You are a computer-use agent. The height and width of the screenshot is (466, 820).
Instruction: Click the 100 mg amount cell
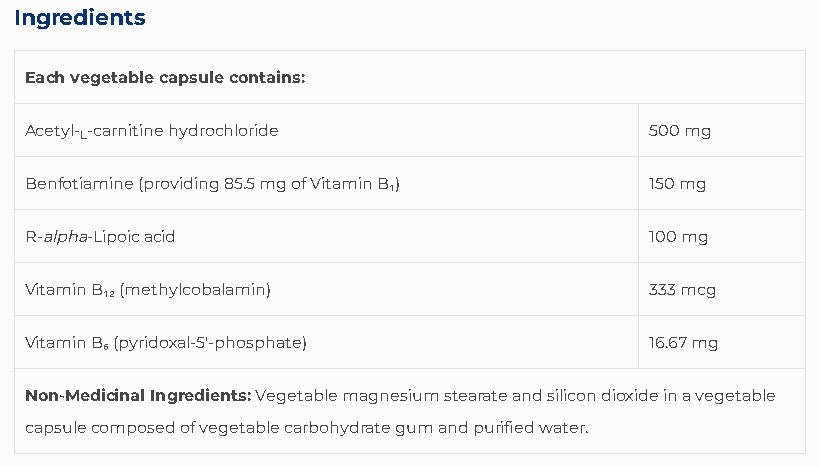coord(678,237)
